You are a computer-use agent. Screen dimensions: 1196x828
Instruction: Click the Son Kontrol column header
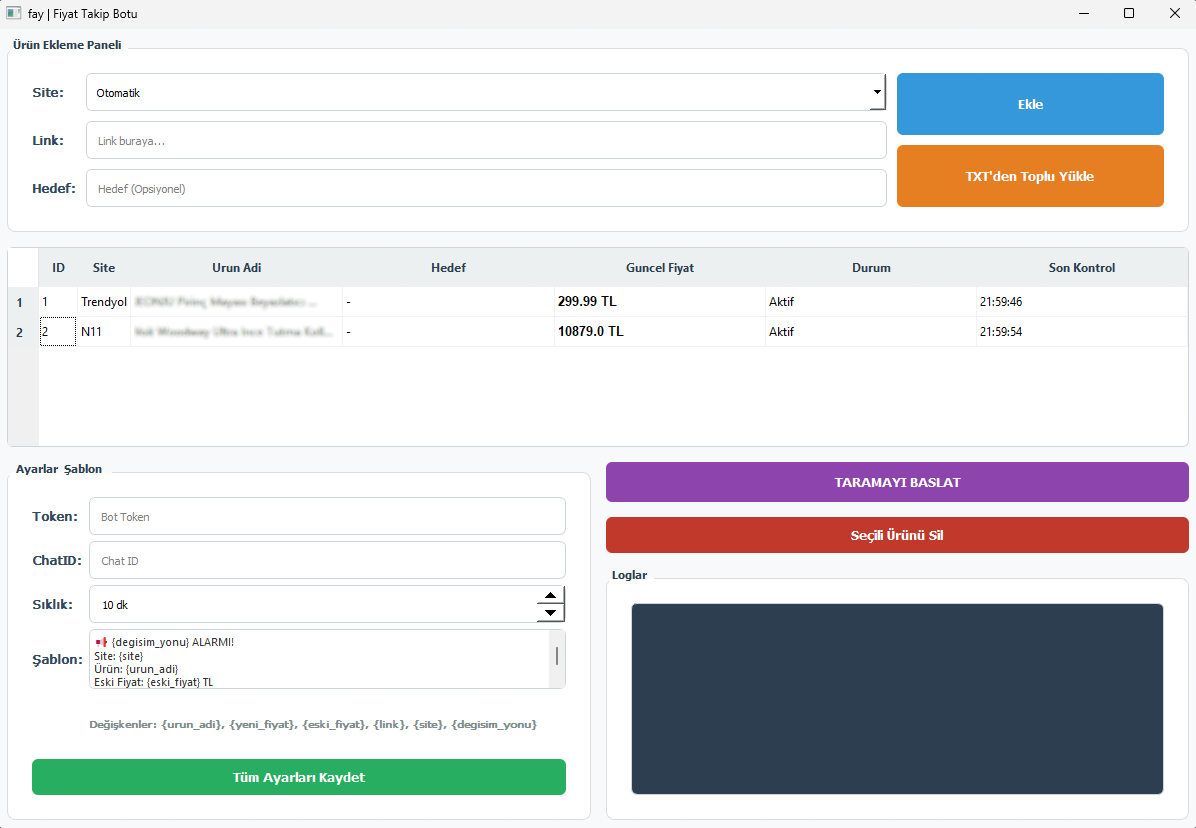click(1082, 268)
